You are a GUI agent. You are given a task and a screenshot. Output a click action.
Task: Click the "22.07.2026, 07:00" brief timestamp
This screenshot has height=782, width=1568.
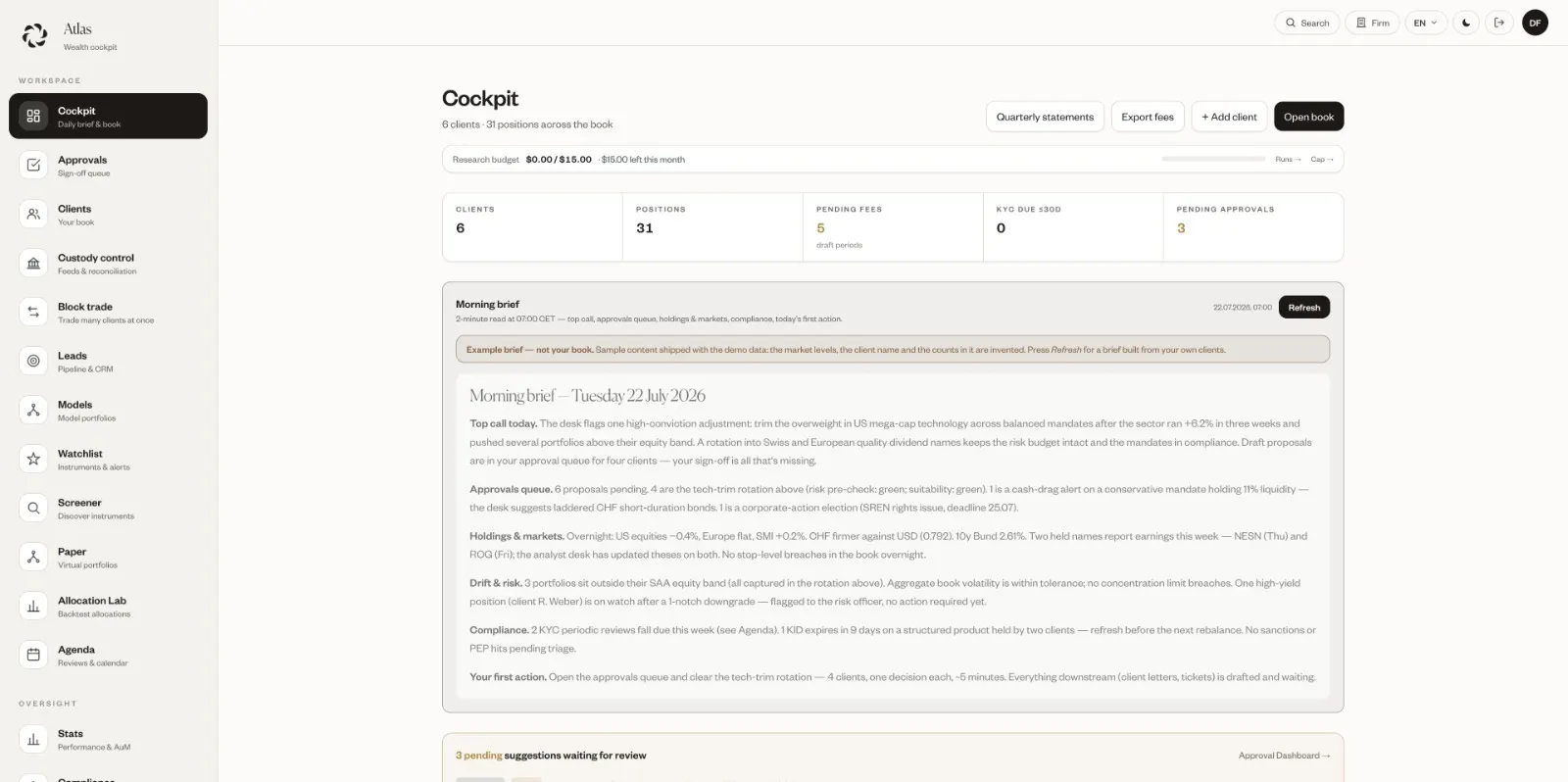[1243, 308]
